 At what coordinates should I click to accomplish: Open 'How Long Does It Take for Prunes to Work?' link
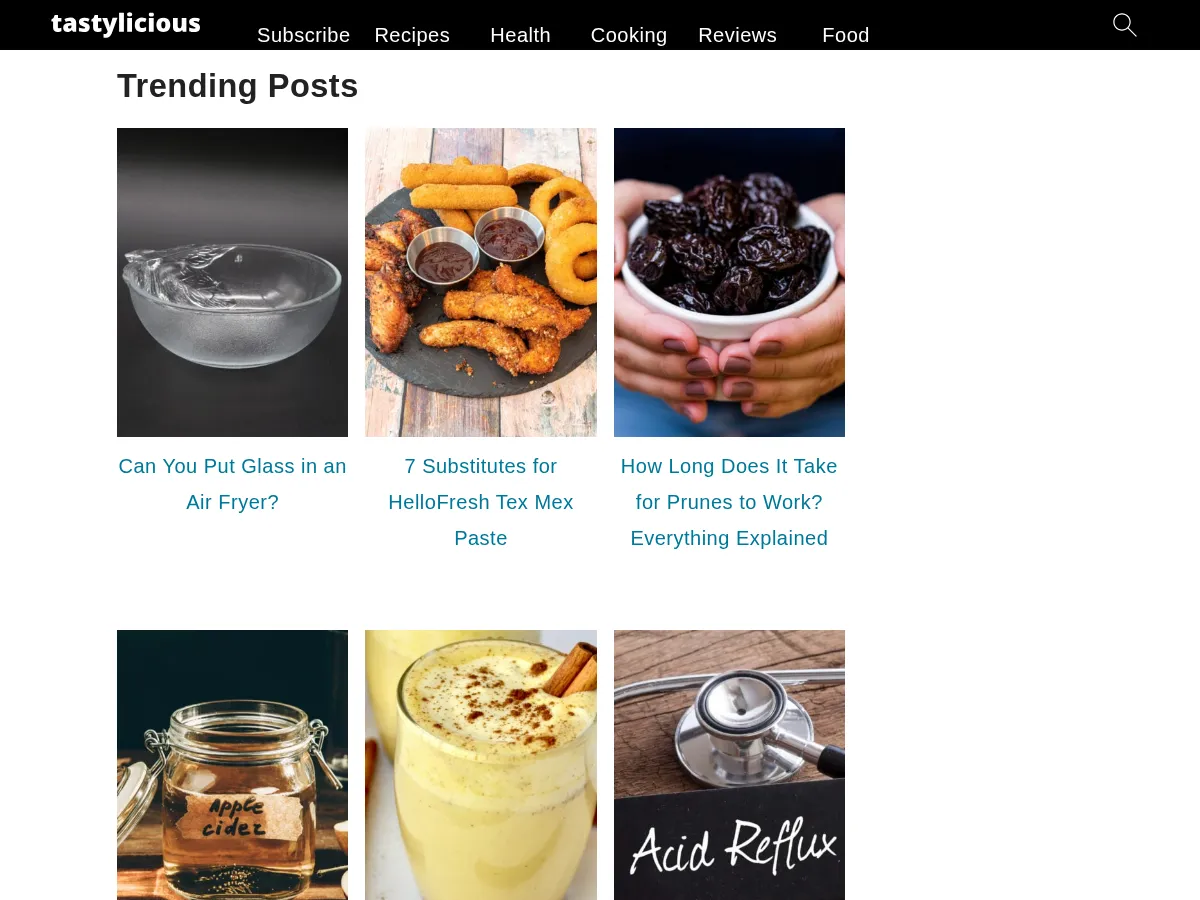click(x=729, y=484)
